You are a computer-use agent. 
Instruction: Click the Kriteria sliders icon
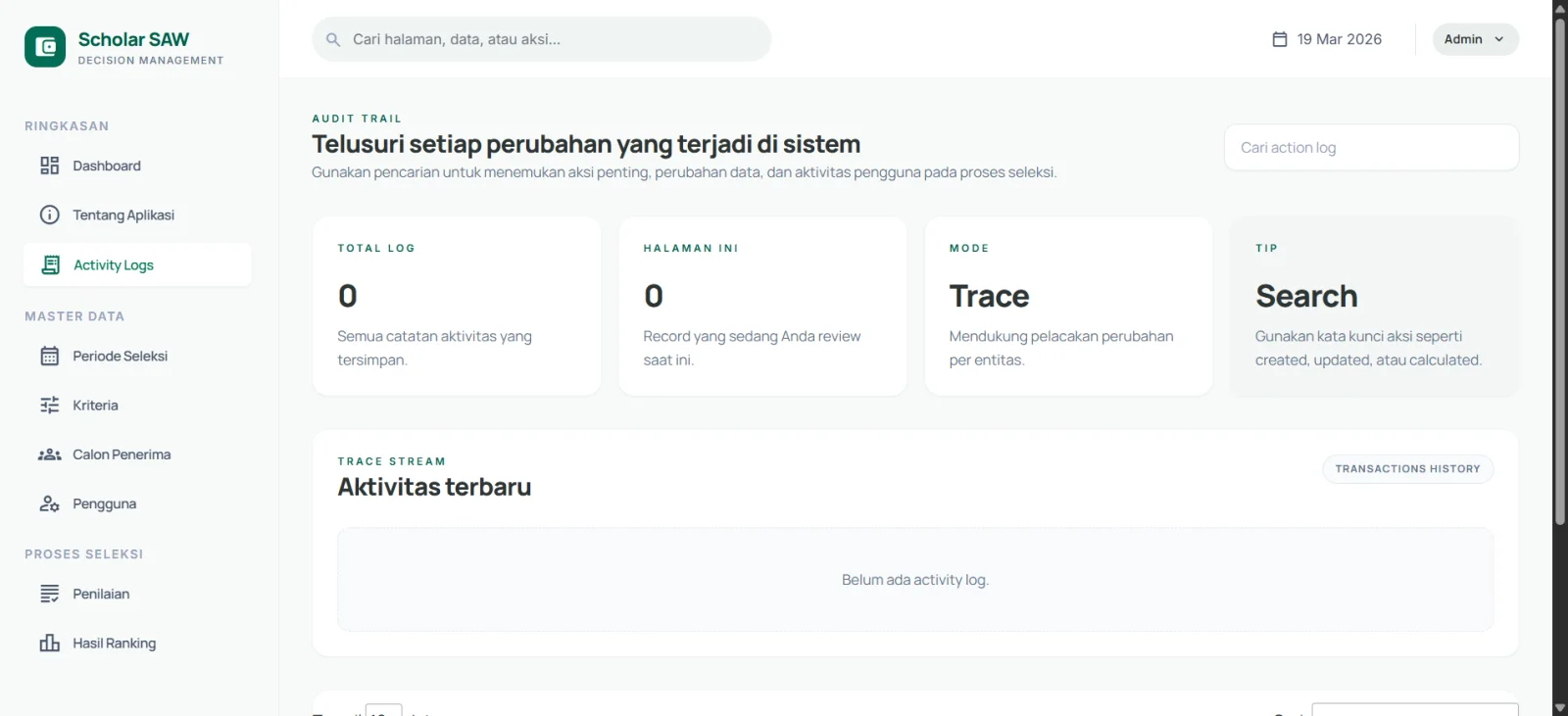click(x=49, y=406)
